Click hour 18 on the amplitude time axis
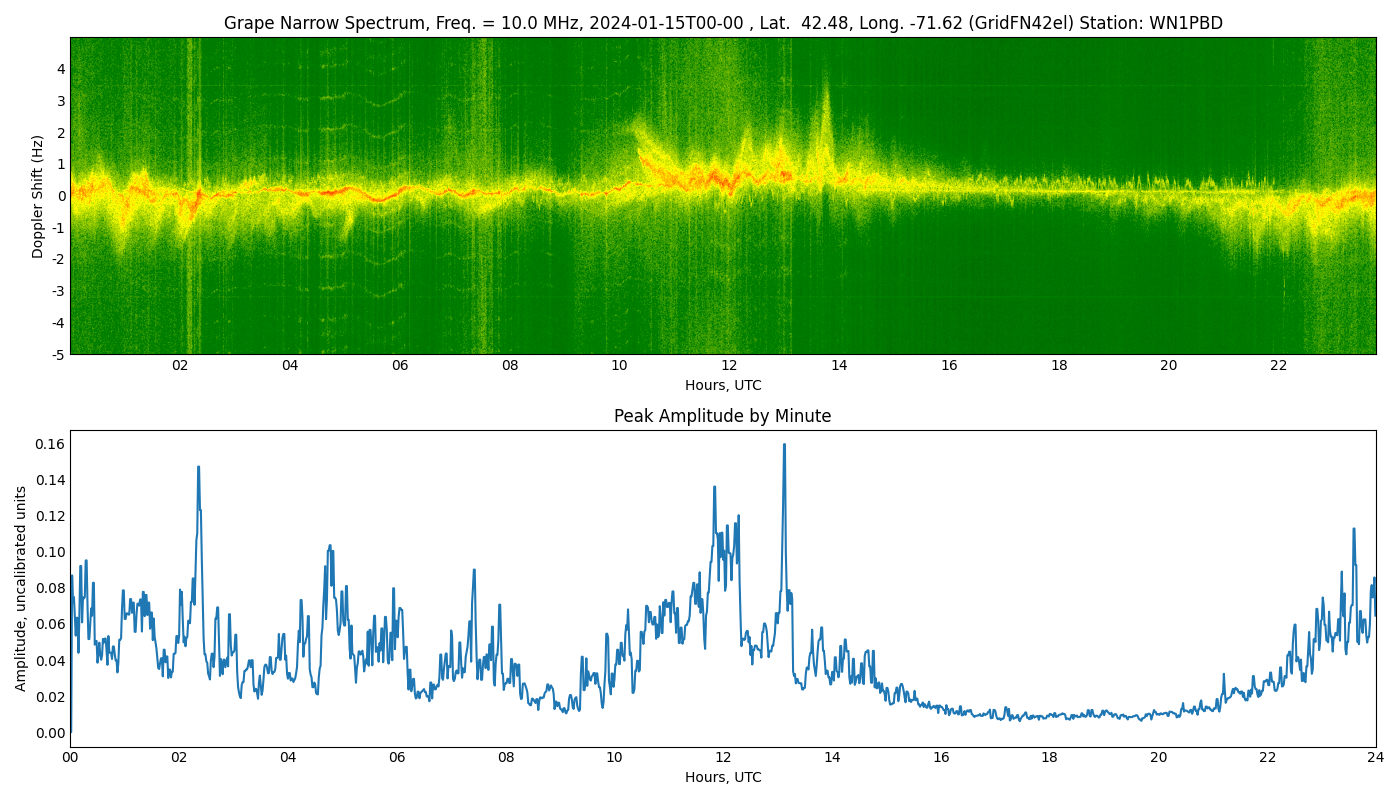The width and height of the screenshot is (1400, 800). coord(1049,758)
